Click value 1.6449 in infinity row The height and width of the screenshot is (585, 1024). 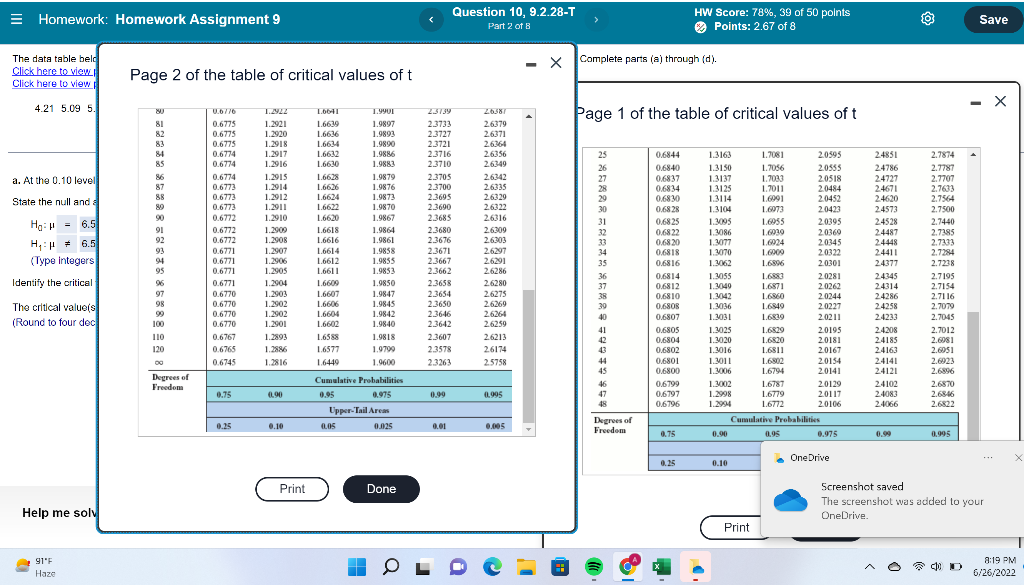[x=327, y=362]
